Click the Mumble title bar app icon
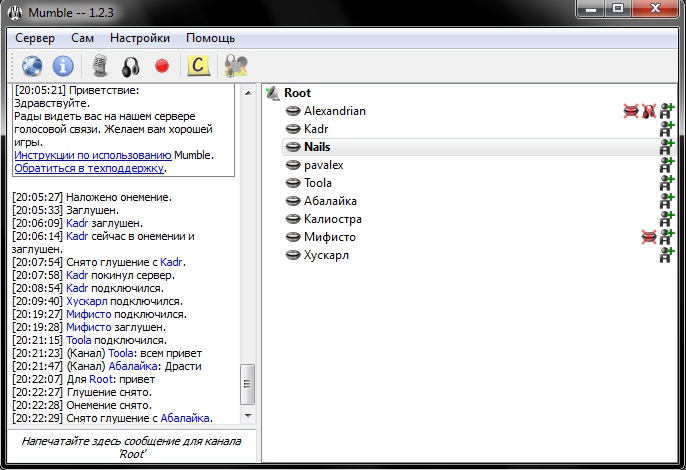The width and height of the screenshot is (686, 470). click(15, 12)
